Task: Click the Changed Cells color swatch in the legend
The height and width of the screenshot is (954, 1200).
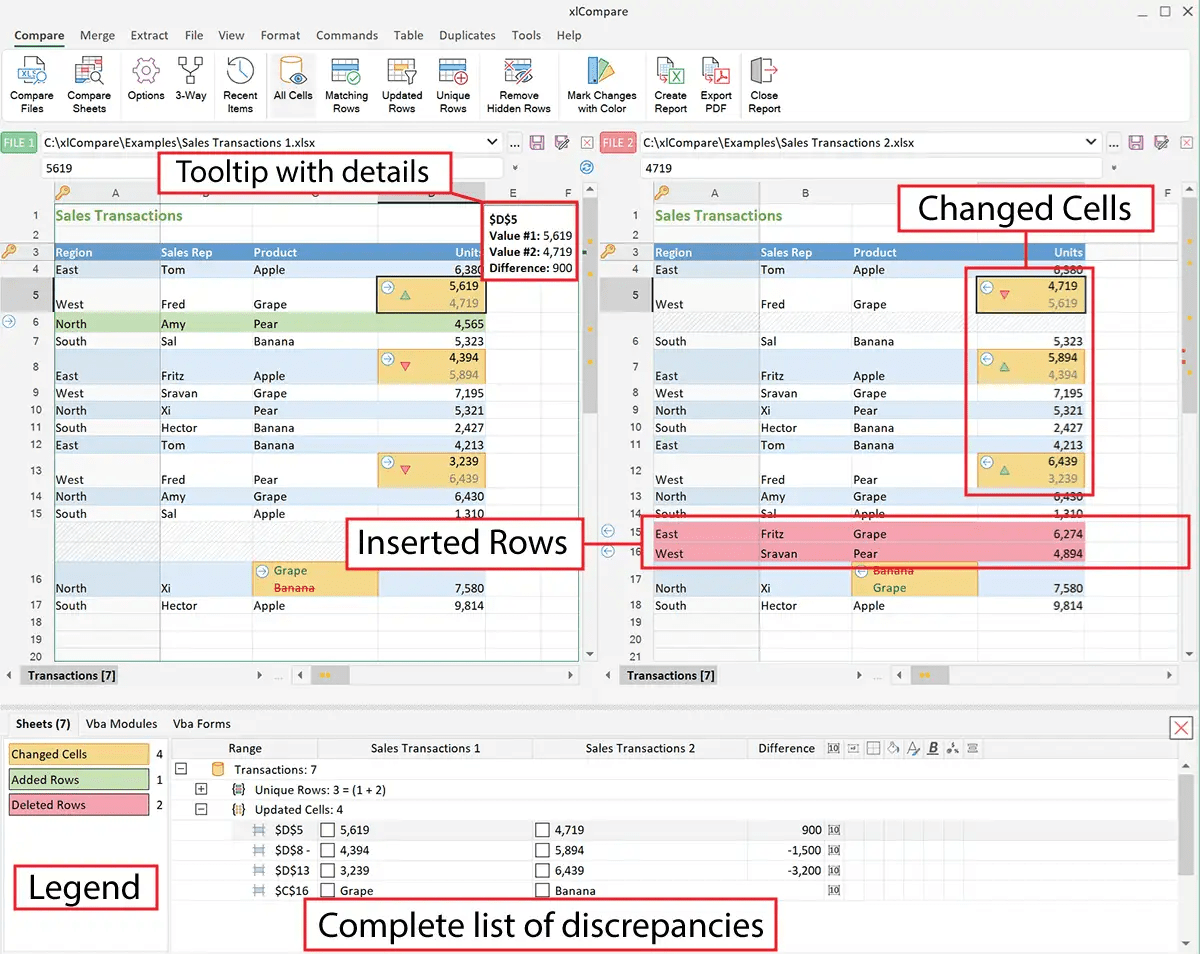Action: click(78, 754)
